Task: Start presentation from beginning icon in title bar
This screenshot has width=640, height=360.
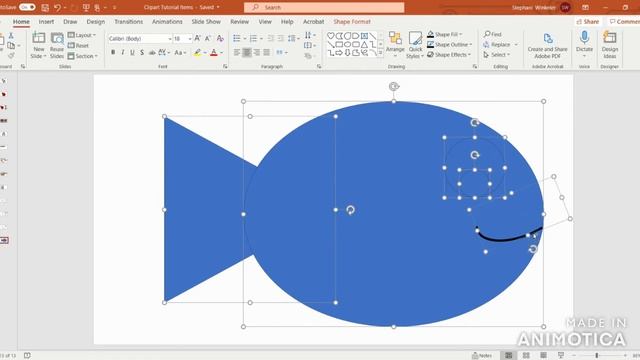Action: coord(86,7)
